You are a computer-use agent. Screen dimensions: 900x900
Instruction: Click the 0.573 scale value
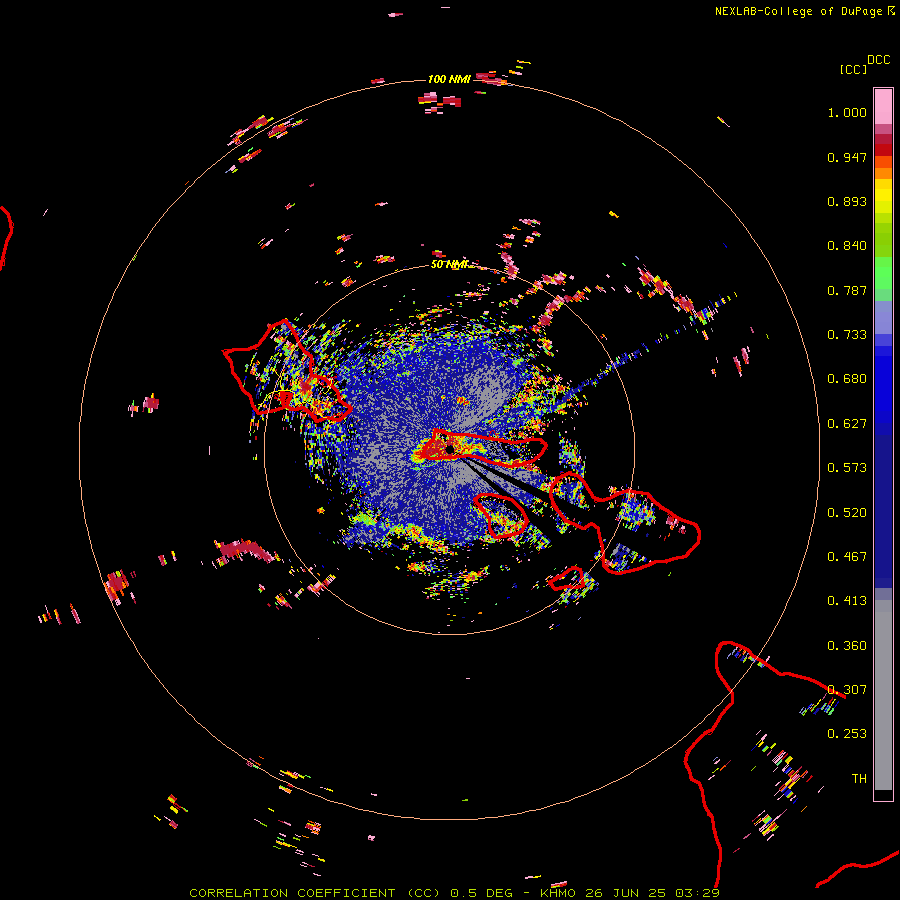coord(847,468)
